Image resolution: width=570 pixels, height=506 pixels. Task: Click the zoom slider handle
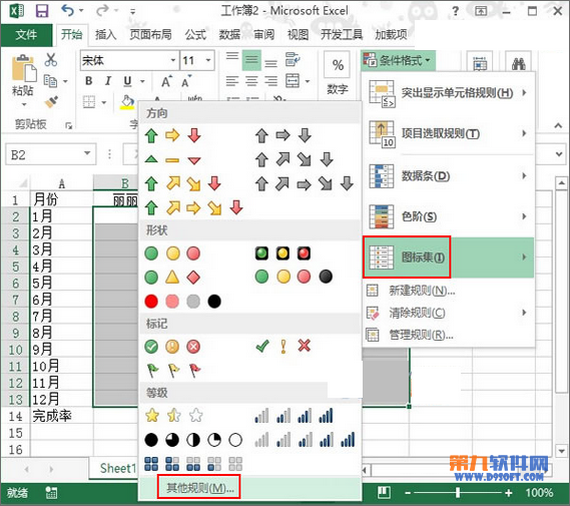pos(458,493)
